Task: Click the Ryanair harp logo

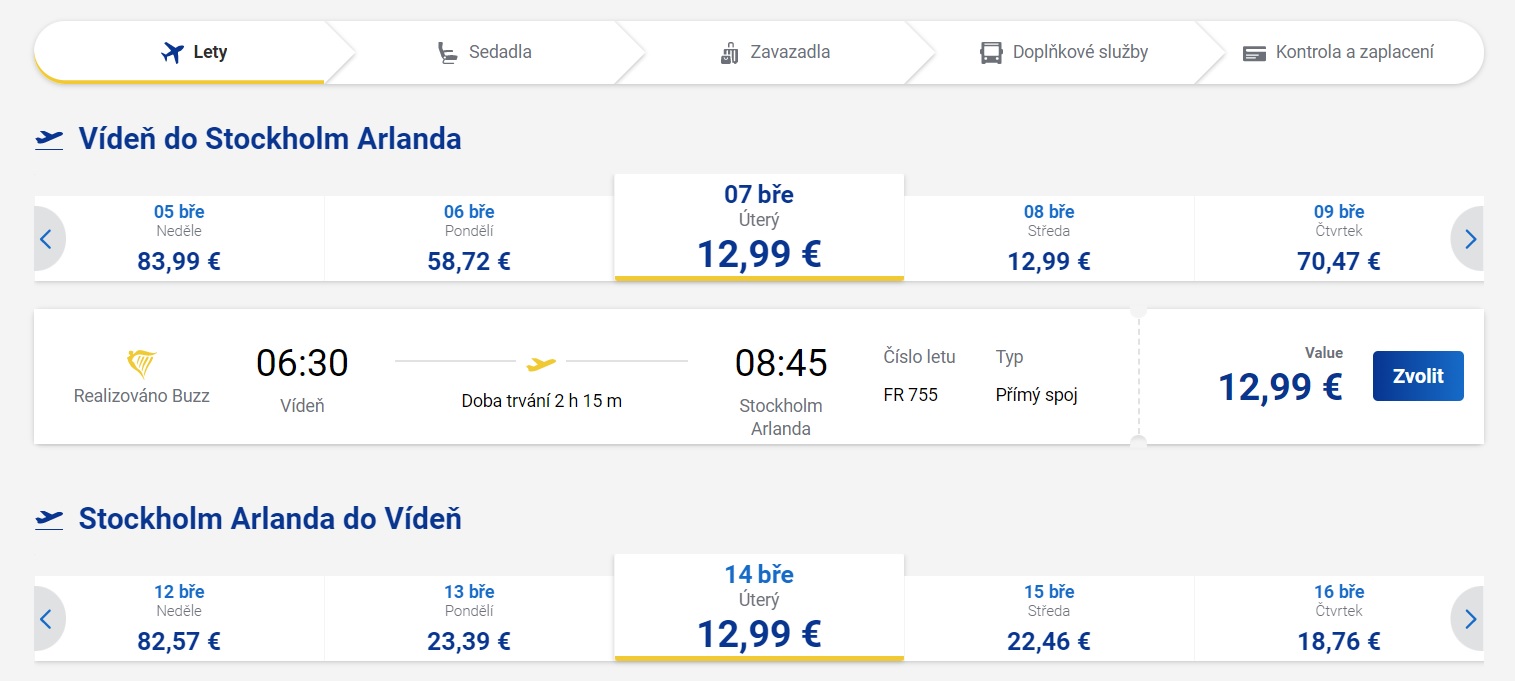Action: tap(142, 364)
